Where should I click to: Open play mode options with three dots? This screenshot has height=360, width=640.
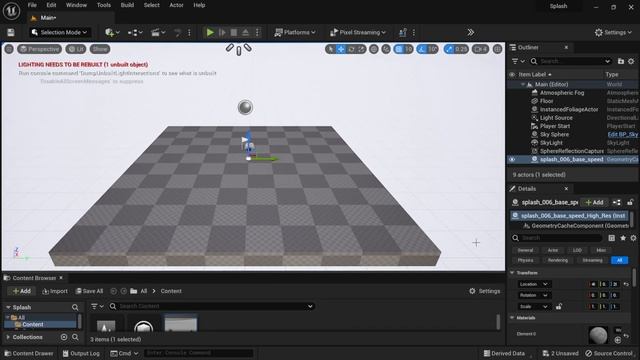[x=257, y=32]
